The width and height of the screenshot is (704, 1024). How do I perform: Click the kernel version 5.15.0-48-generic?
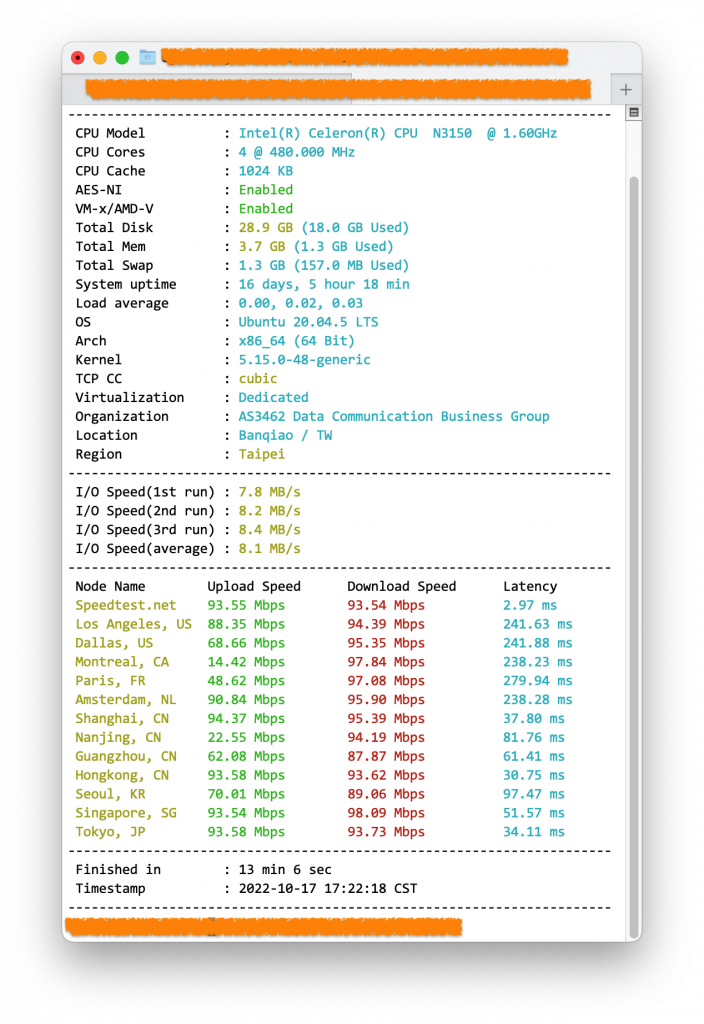coord(304,360)
